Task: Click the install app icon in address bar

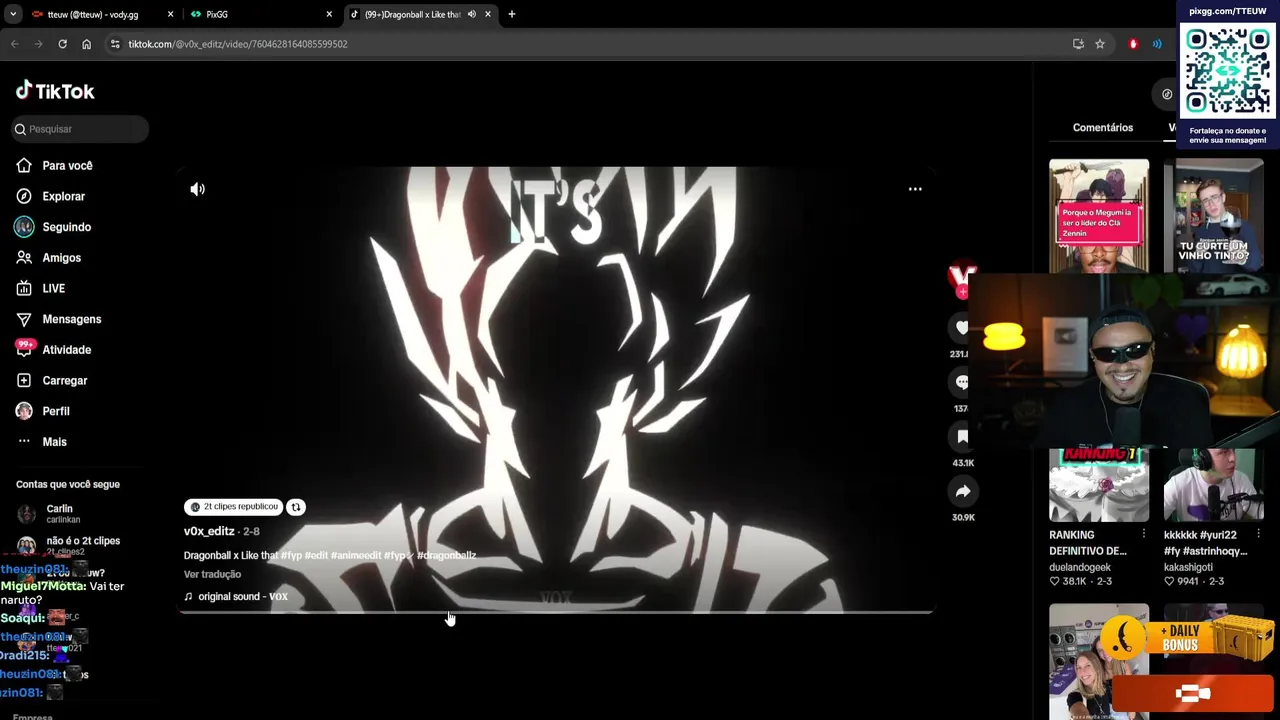Action: [1078, 44]
